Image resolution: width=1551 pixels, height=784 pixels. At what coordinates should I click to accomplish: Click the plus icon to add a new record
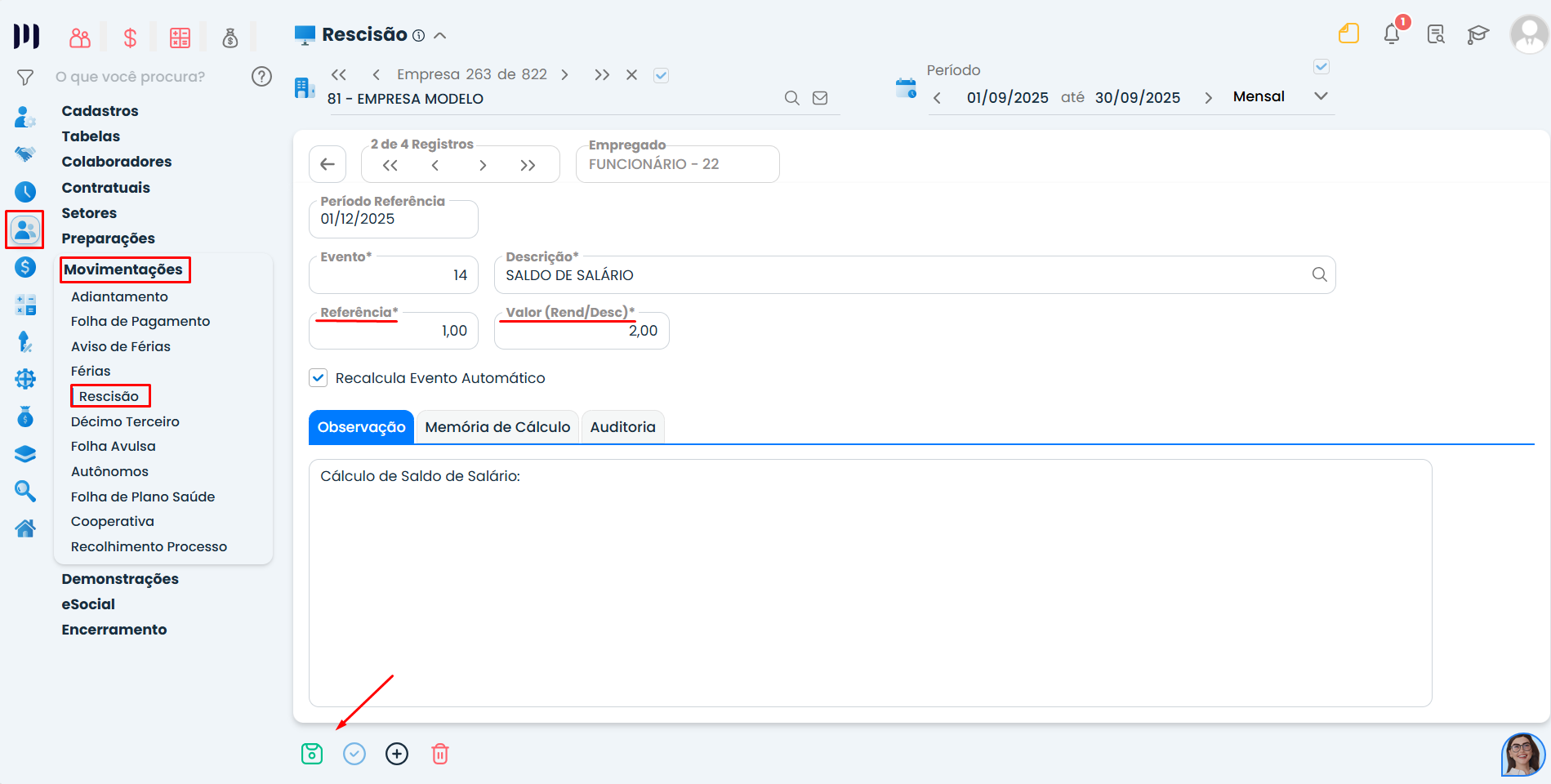397,754
